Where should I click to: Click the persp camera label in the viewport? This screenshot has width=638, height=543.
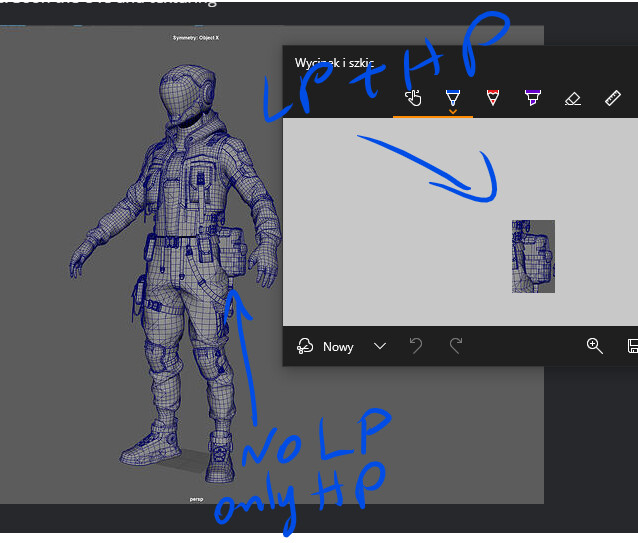pyautogui.click(x=198, y=496)
